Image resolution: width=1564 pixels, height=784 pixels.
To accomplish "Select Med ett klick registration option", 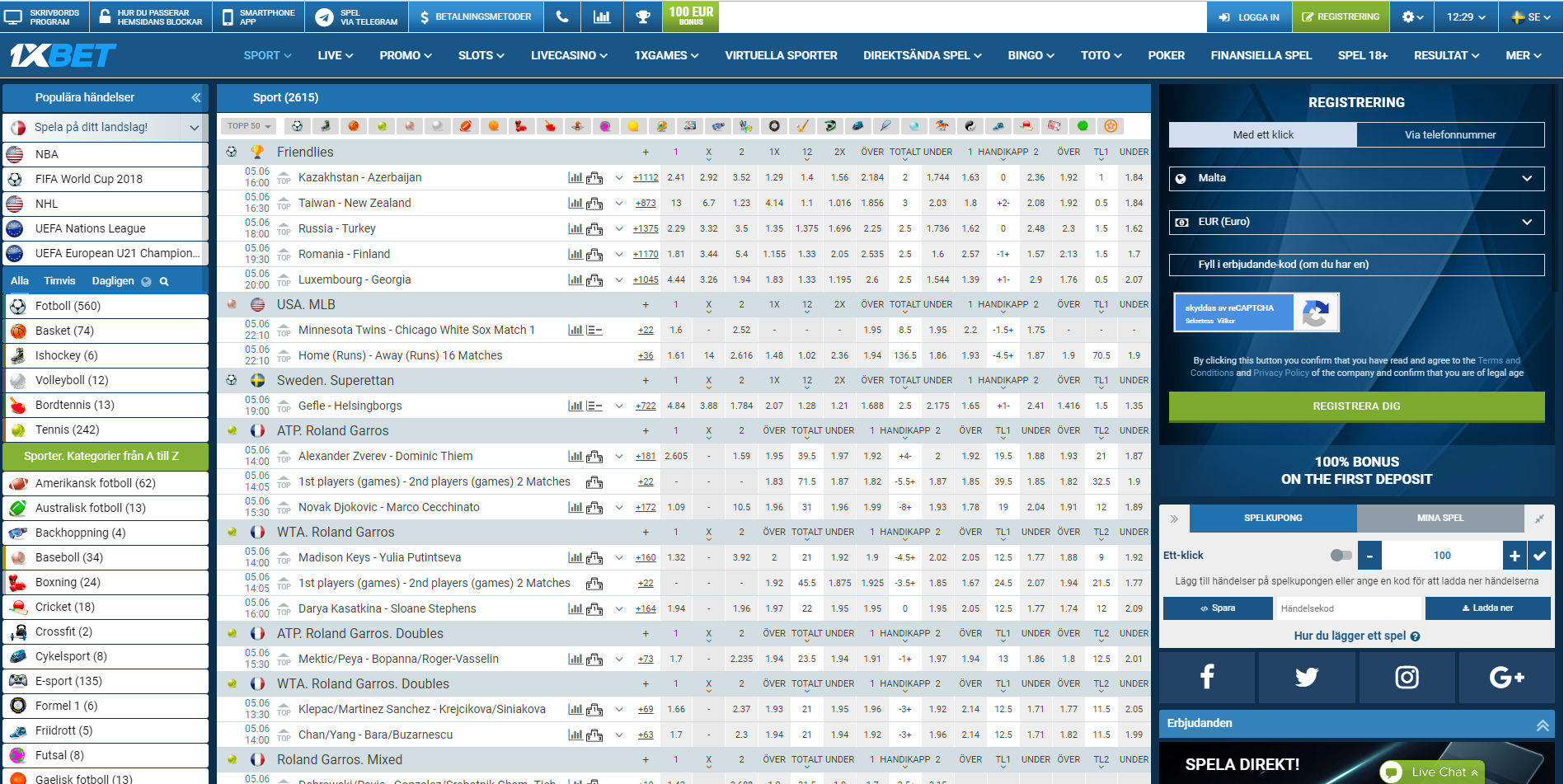I will pos(1263,134).
